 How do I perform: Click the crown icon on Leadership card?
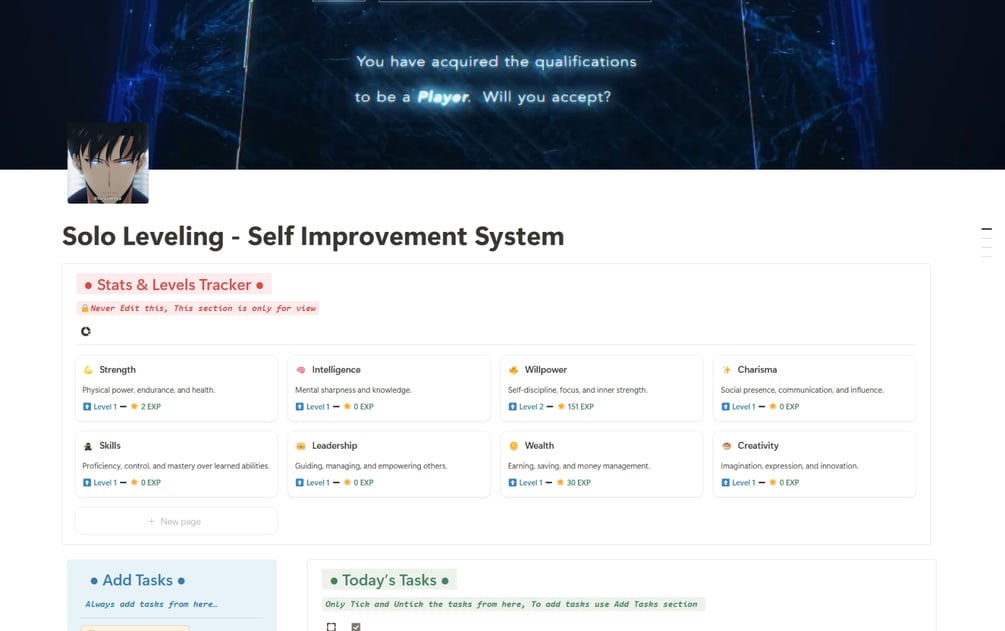[x=301, y=446]
